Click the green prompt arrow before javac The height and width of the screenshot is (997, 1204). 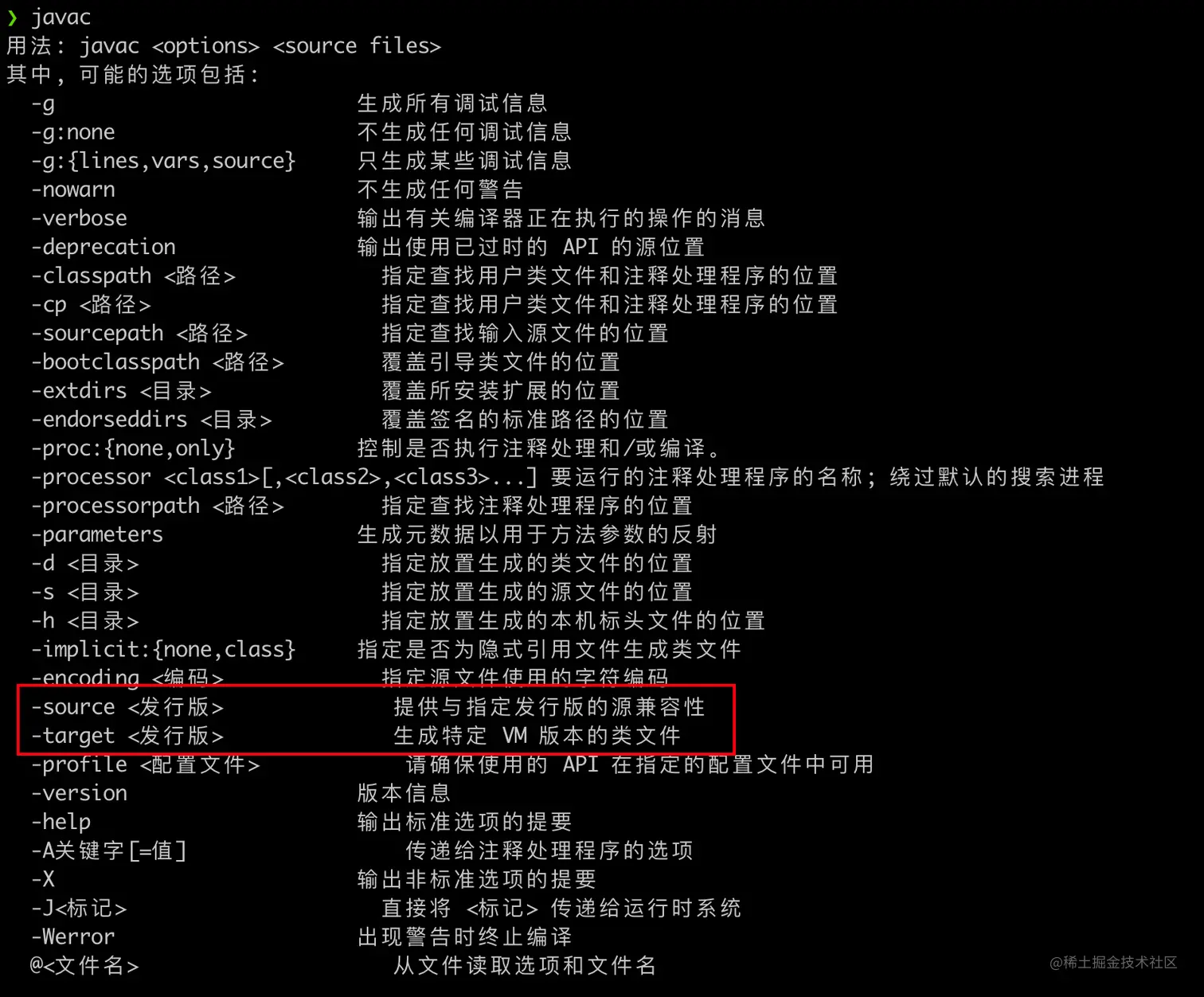pos(12,18)
